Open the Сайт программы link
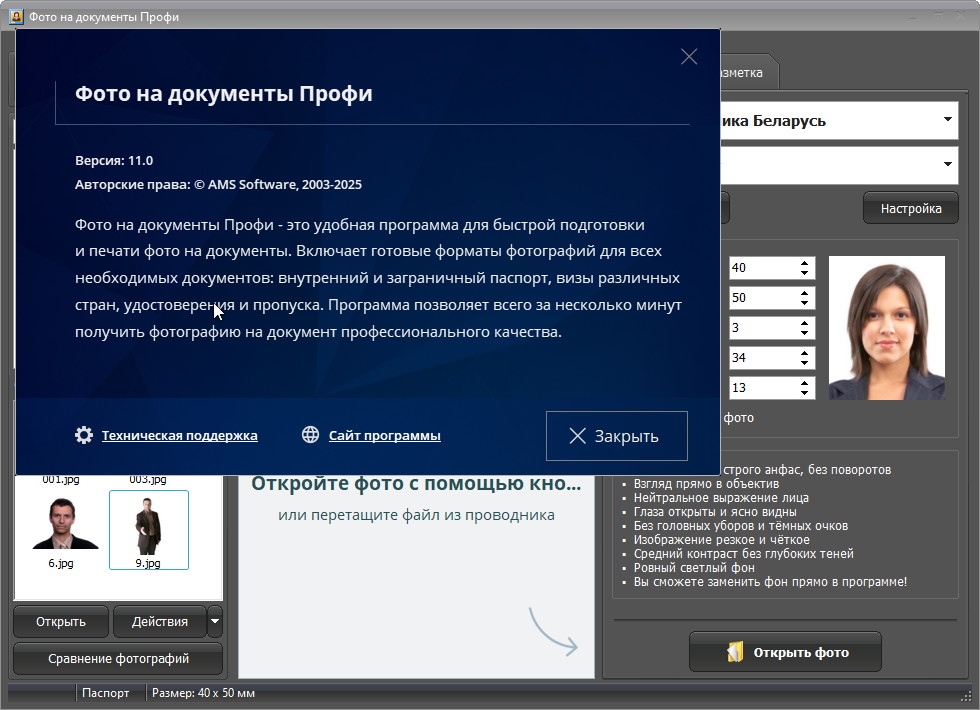 pos(384,436)
